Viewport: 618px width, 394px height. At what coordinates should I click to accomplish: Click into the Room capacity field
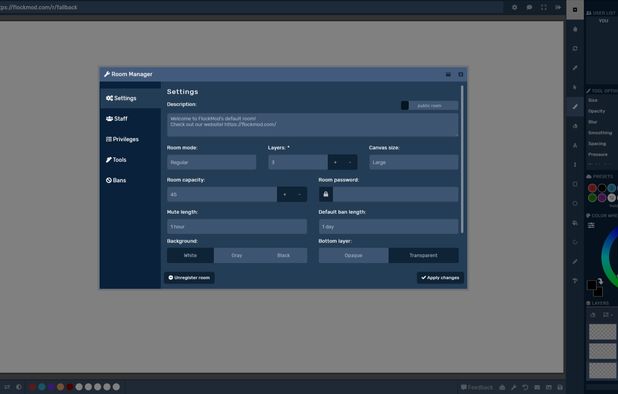(222, 195)
